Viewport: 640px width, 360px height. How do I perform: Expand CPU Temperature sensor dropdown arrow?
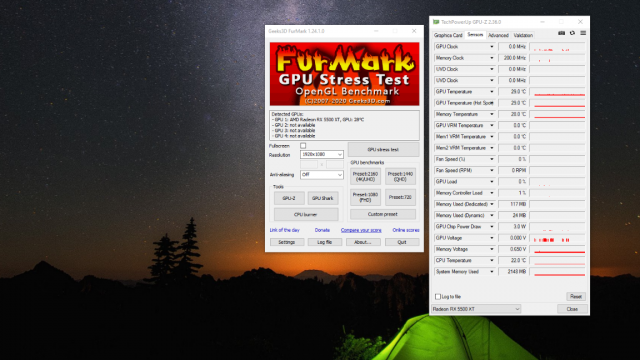491,260
